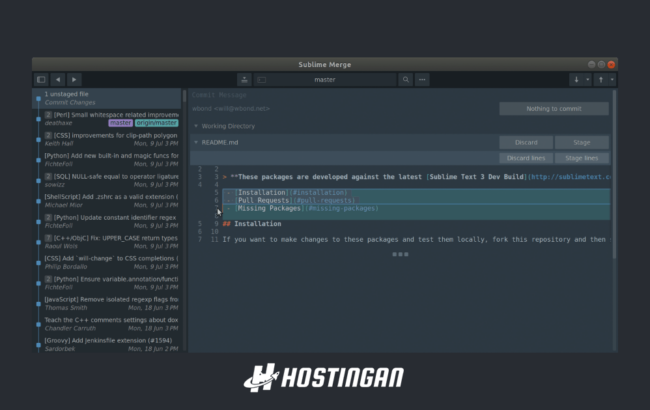Collapse the Working Directory section
650x410 pixels.
[196, 126]
